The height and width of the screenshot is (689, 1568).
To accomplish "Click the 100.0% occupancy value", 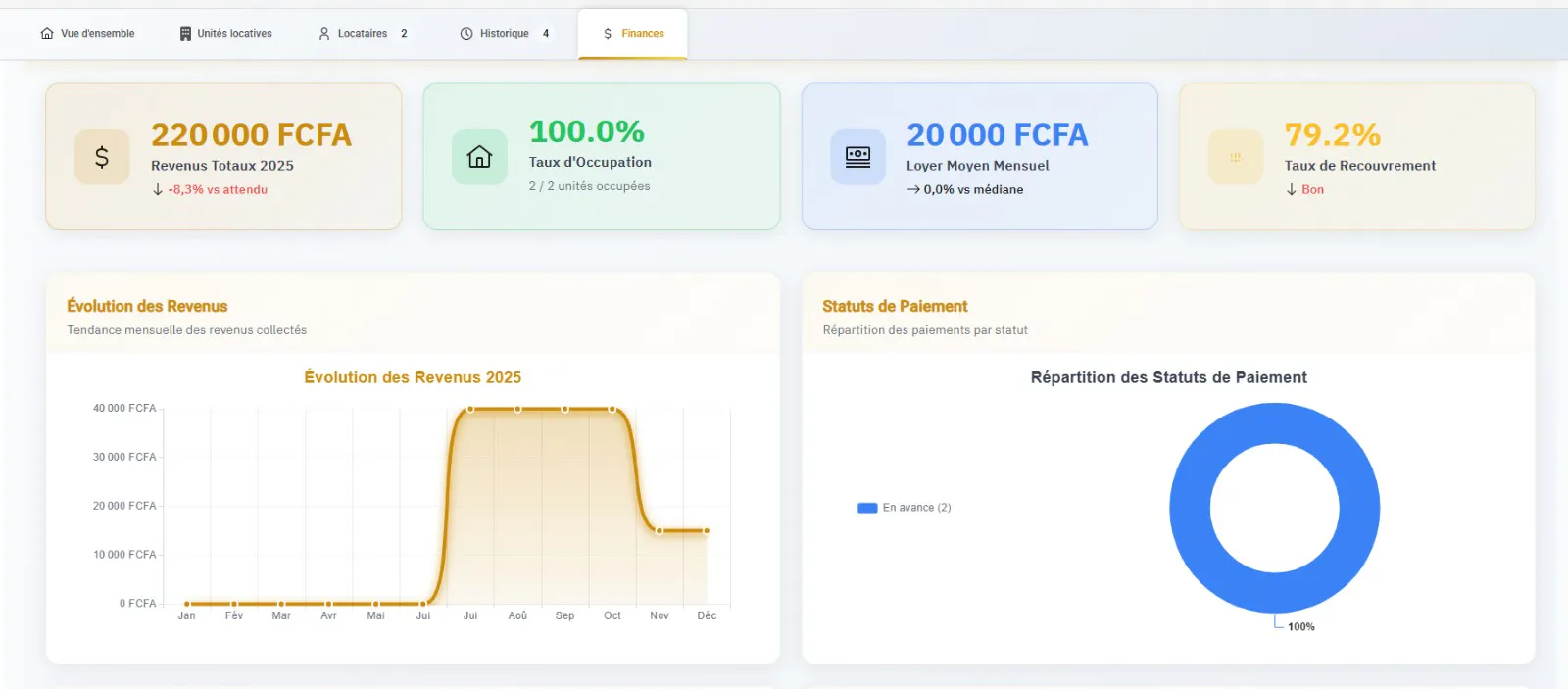I will 587,131.
